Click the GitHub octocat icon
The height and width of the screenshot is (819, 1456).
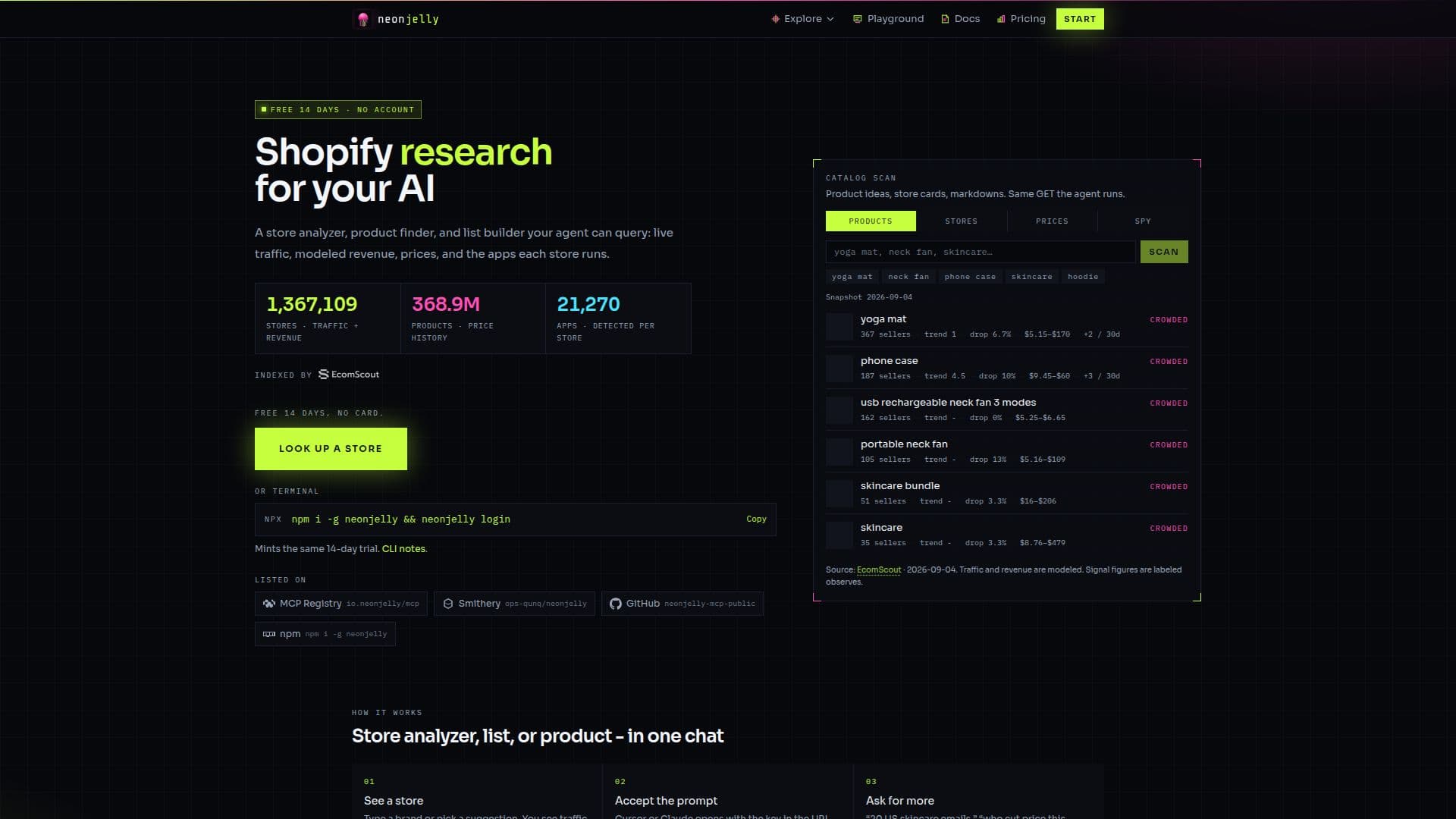[616, 604]
